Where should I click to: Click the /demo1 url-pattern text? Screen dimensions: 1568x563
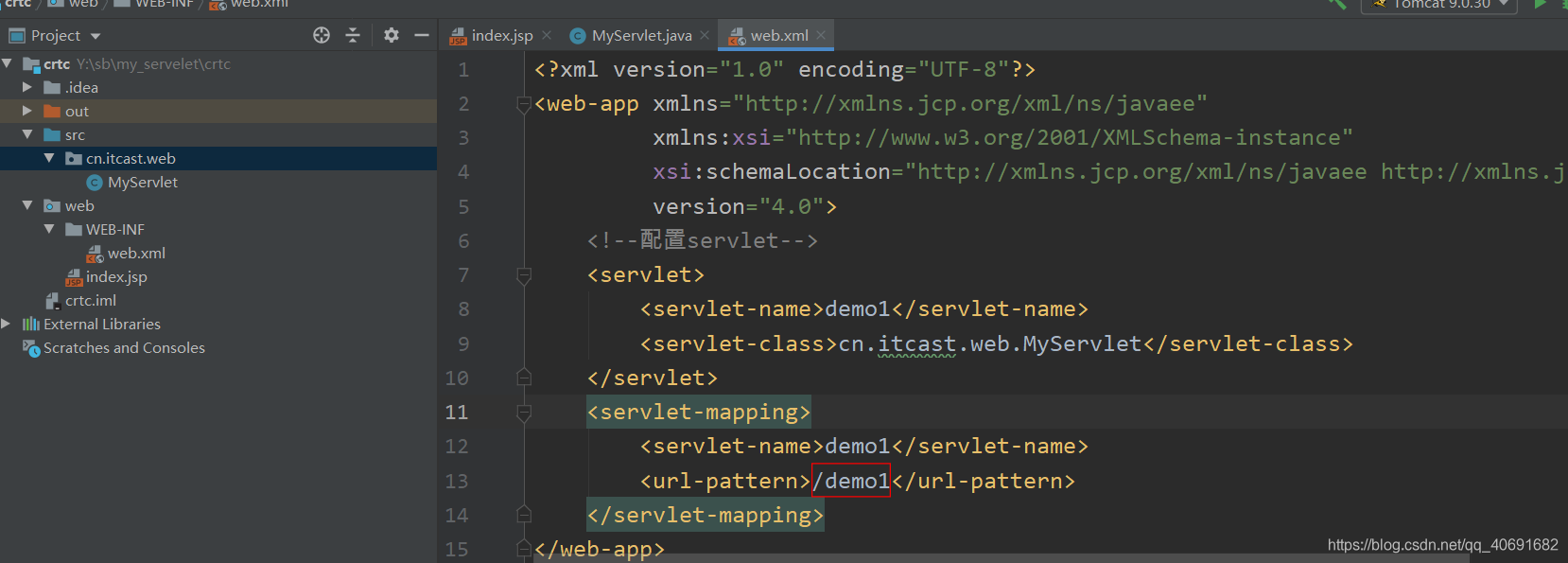[x=851, y=481]
